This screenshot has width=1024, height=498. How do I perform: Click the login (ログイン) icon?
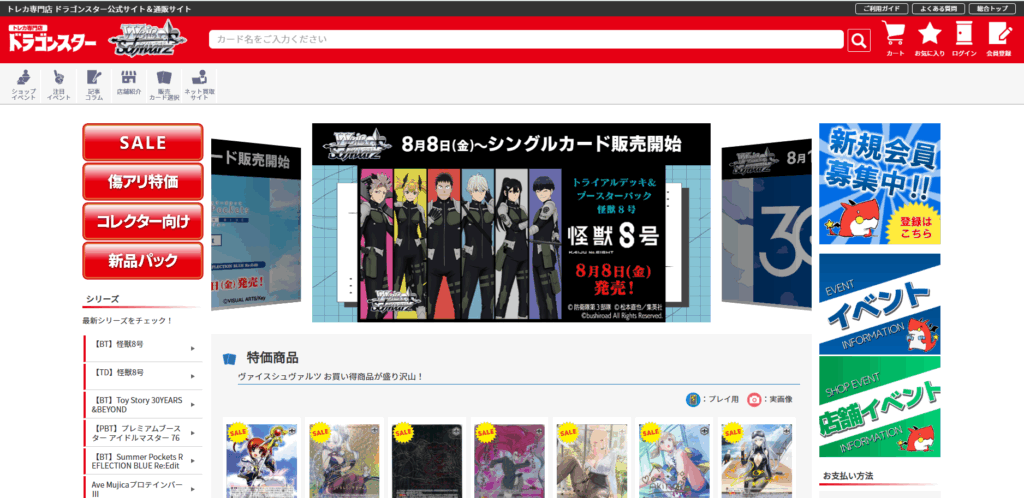click(x=964, y=38)
